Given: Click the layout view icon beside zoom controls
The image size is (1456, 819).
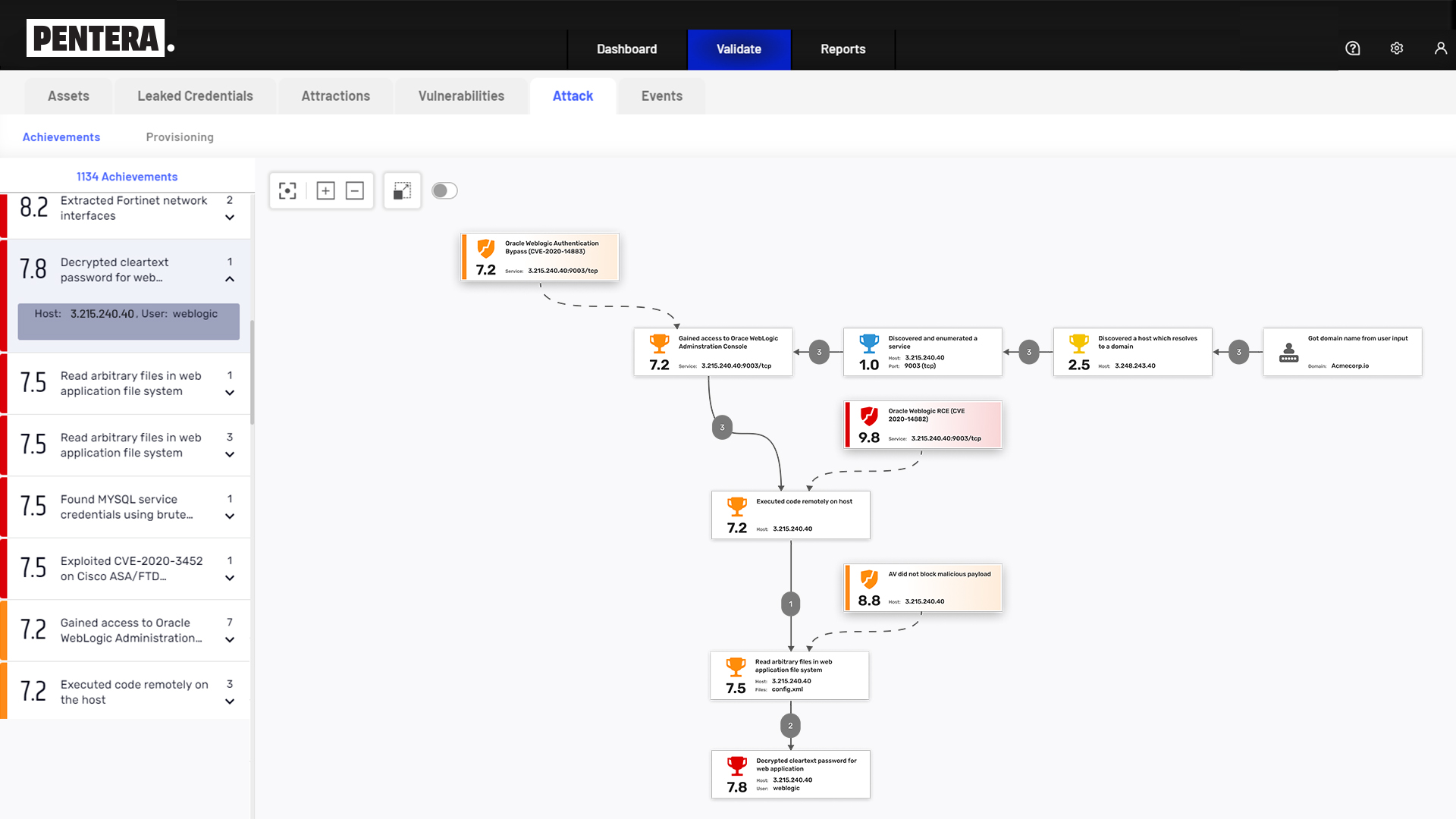Looking at the screenshot, I should [x=402, y=191].
